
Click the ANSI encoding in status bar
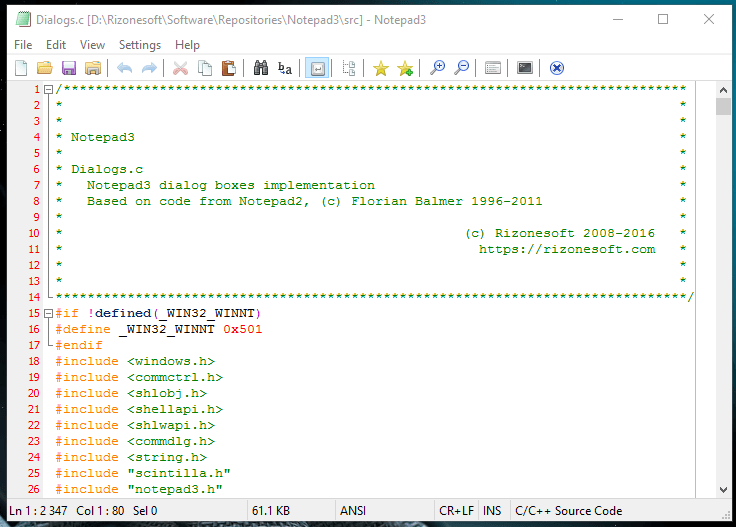(x=353, y=510)
